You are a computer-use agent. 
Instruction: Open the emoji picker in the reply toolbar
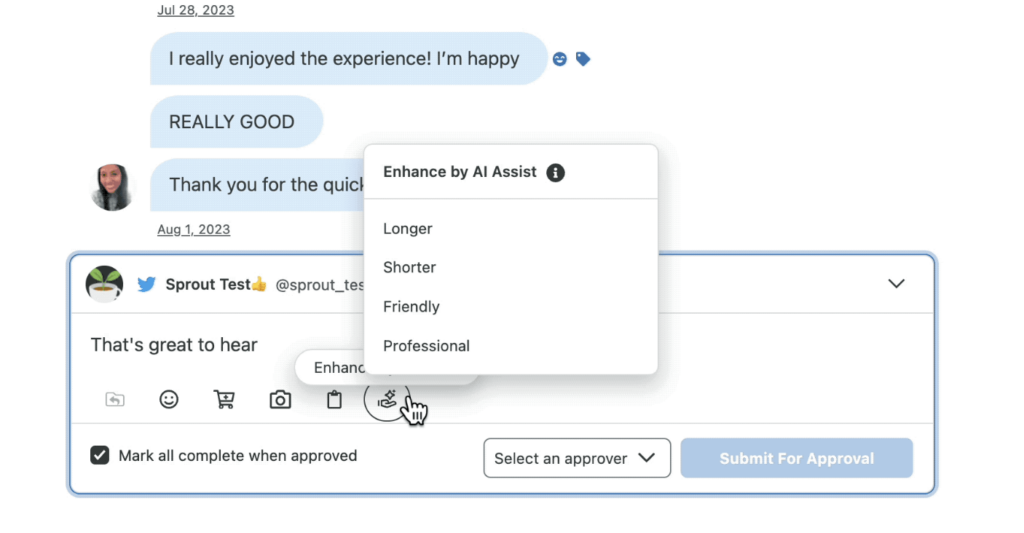tap(169, 399)
